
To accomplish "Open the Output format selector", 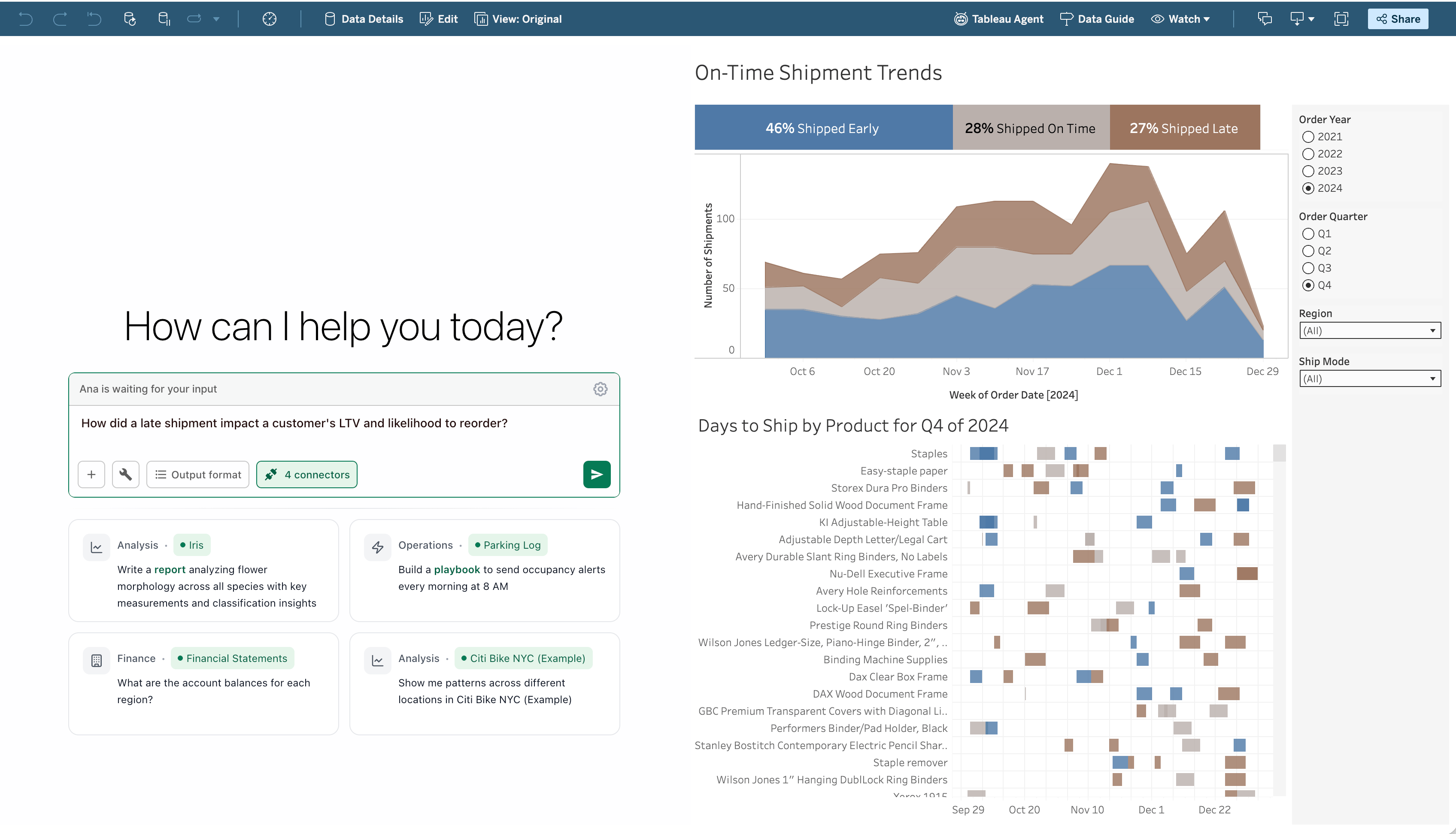I will 198,474.
